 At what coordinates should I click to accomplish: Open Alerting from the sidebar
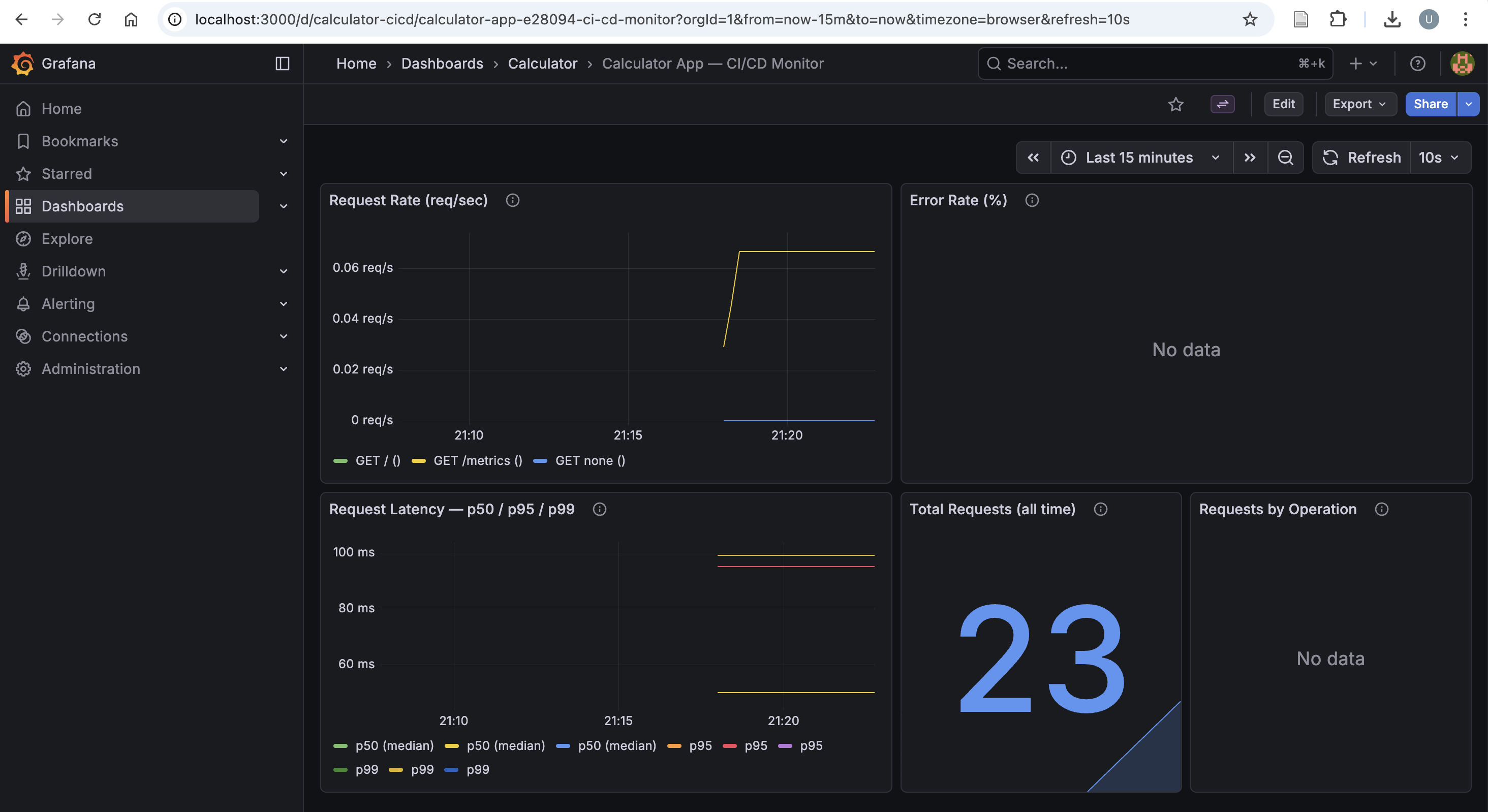(x=68, y=304)
